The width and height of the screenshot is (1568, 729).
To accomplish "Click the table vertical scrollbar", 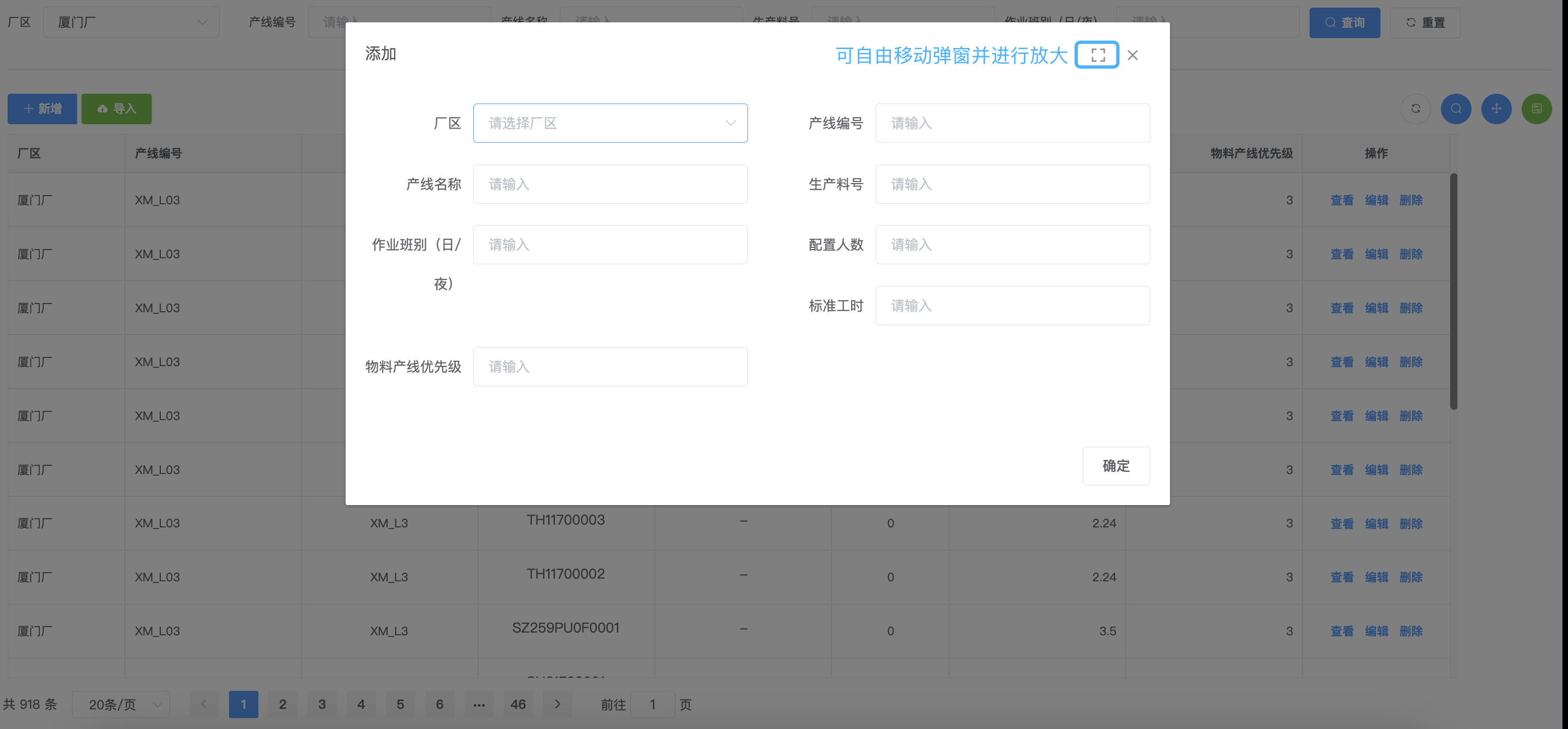I will [x=1454, y=292].
